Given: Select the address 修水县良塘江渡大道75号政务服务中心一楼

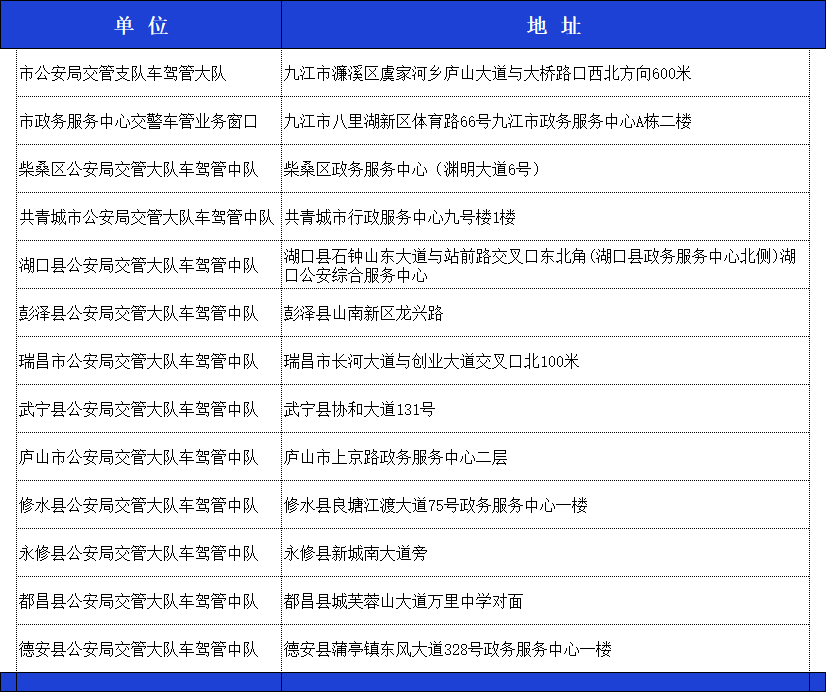Looking at the screenshot, I should (x=545, y=505).
